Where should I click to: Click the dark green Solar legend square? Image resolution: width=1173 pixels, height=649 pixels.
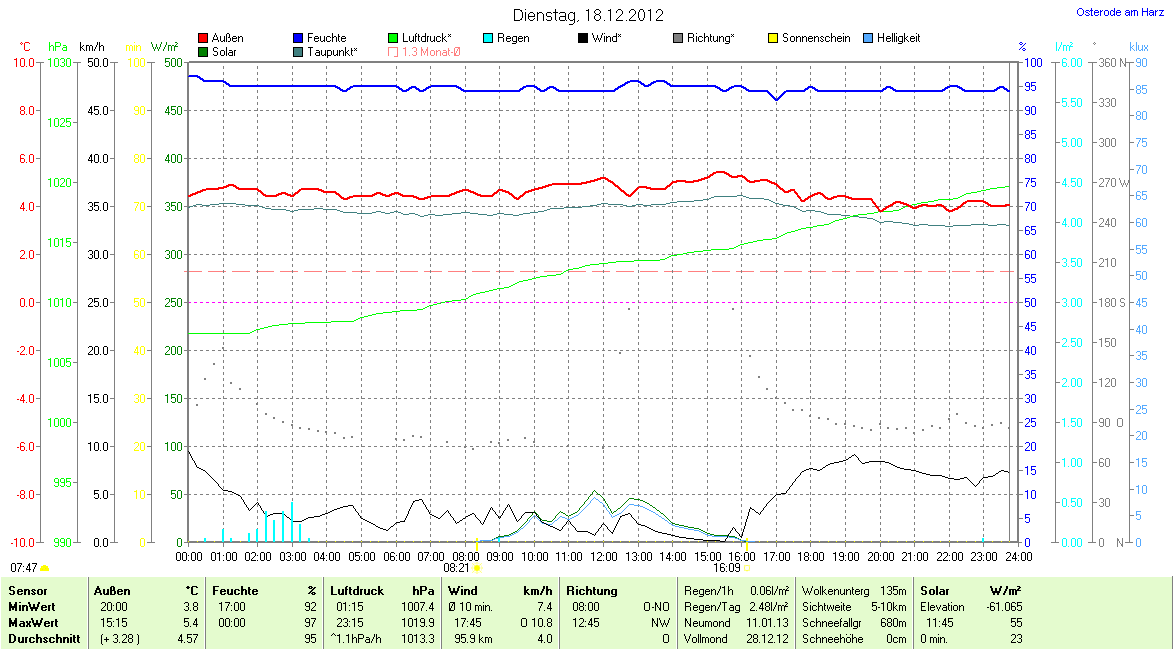click(204, 51)
